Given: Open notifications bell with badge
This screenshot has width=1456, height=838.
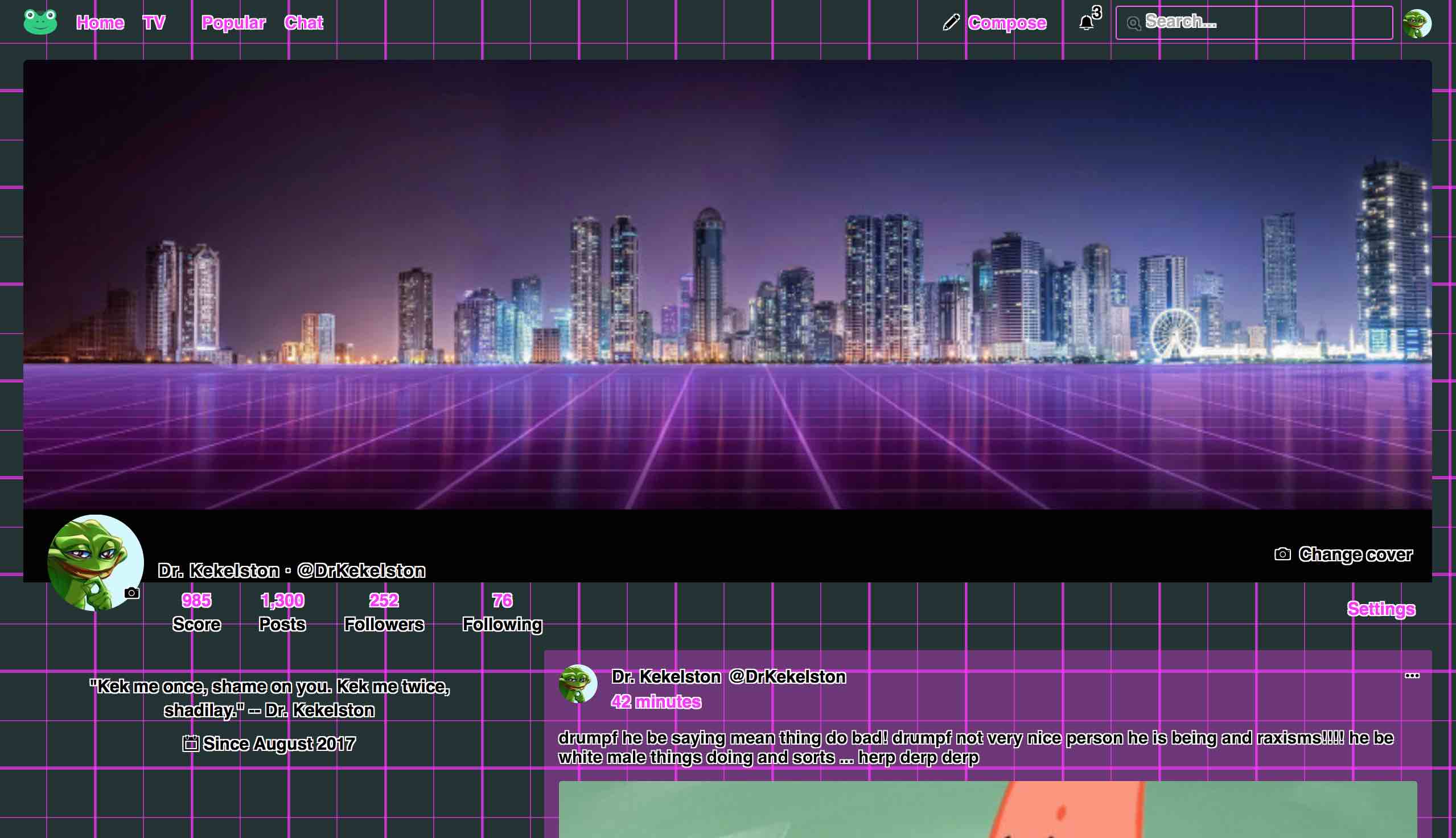Looking at the screenshot, I should [x=1086, y=22].
